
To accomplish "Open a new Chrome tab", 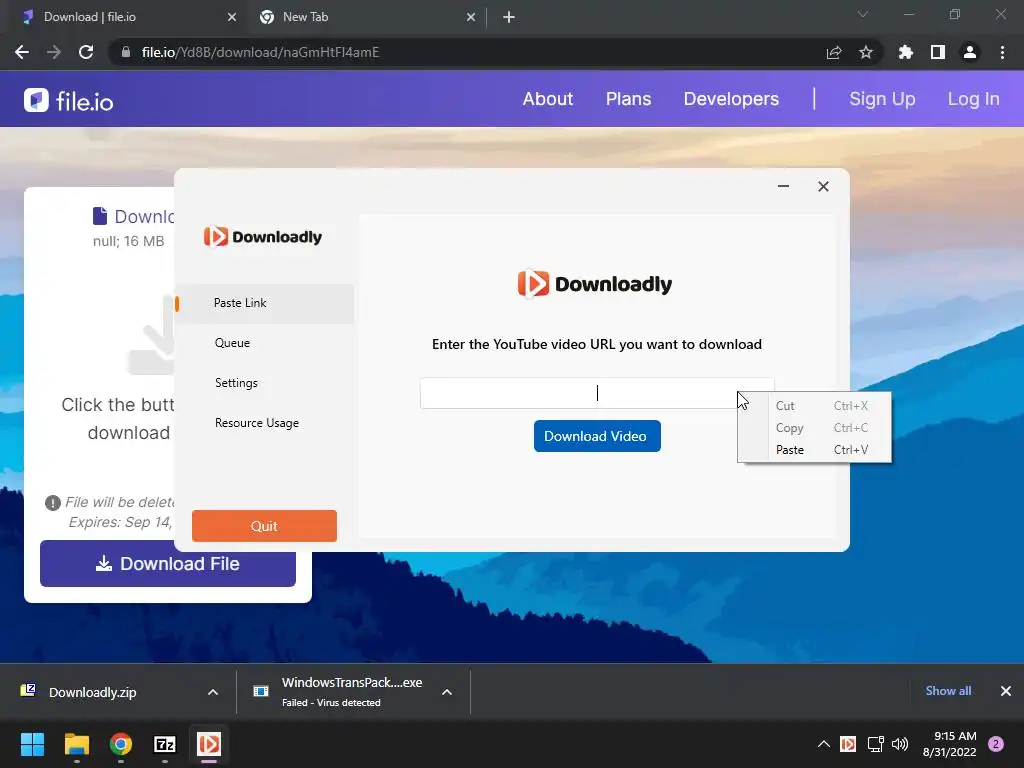I will [509, 17].
